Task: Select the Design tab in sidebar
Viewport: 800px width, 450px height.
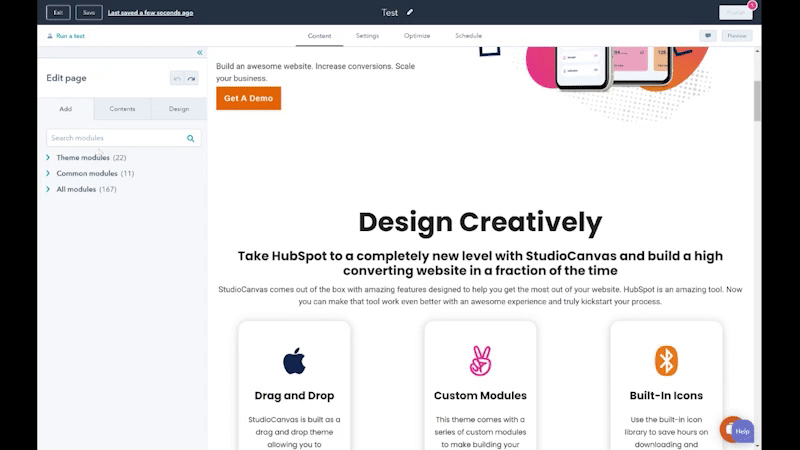Action: [x=179, y=109]
